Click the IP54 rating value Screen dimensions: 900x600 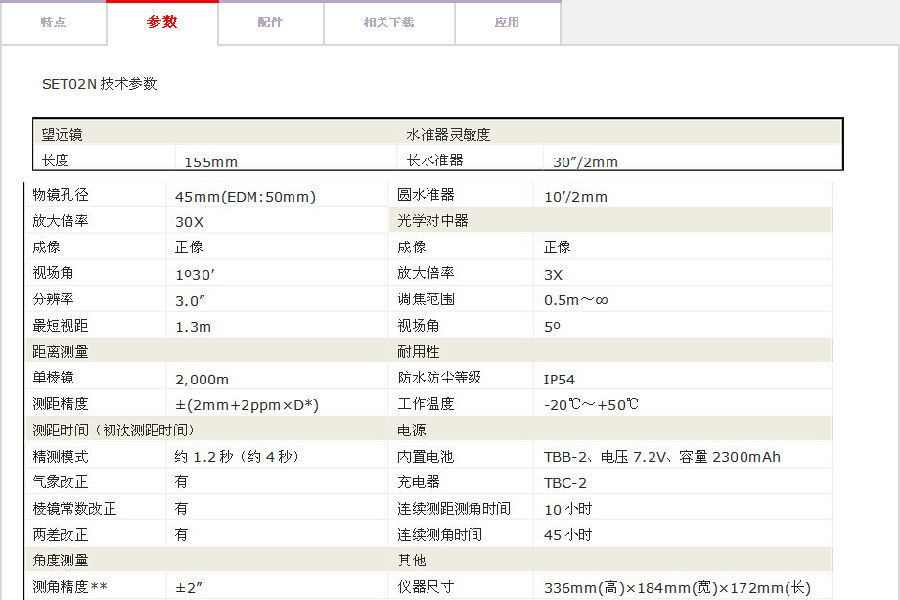point(559,379)
